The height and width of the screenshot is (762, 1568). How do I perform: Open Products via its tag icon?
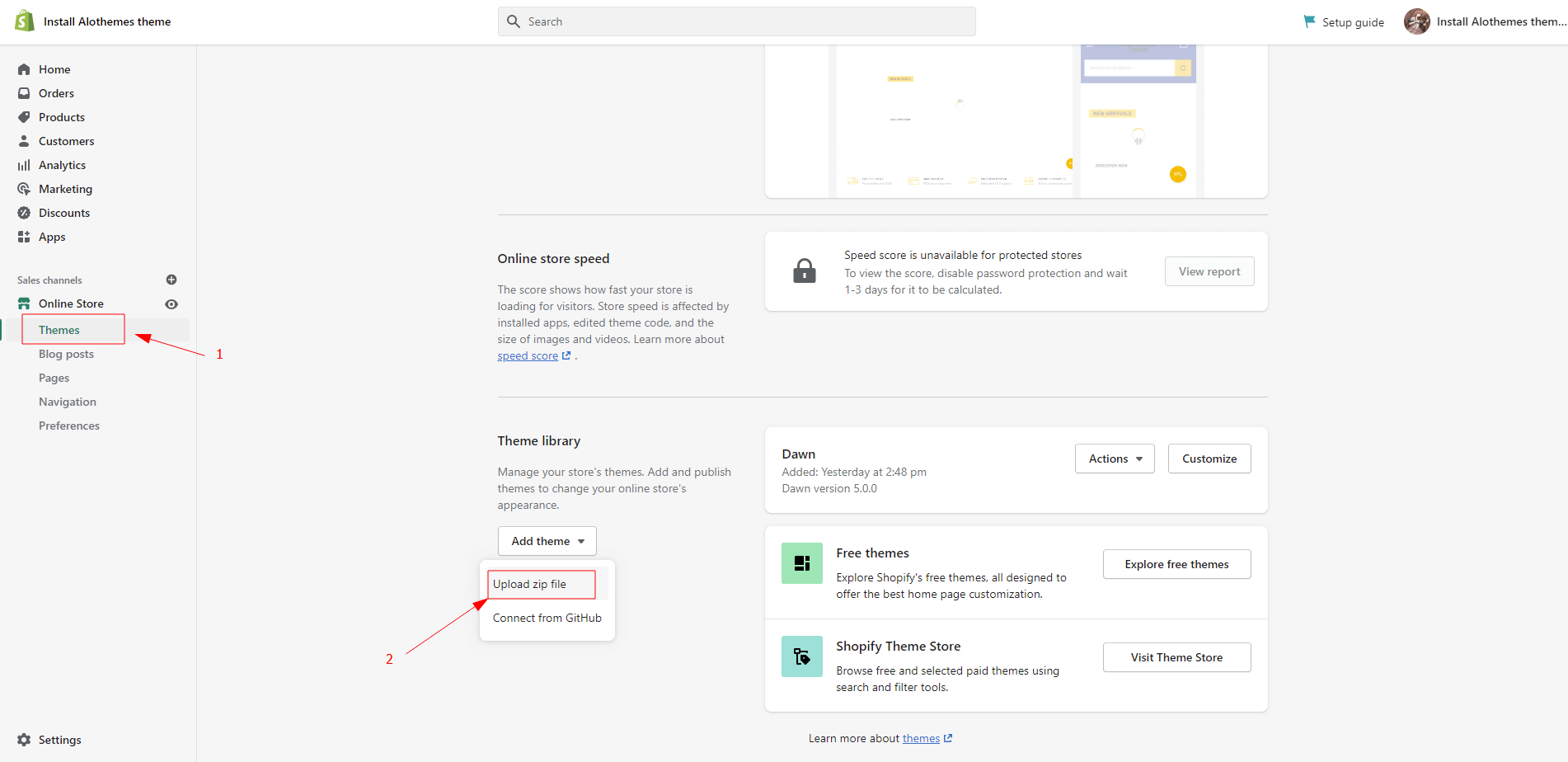(x=24, y=117)
